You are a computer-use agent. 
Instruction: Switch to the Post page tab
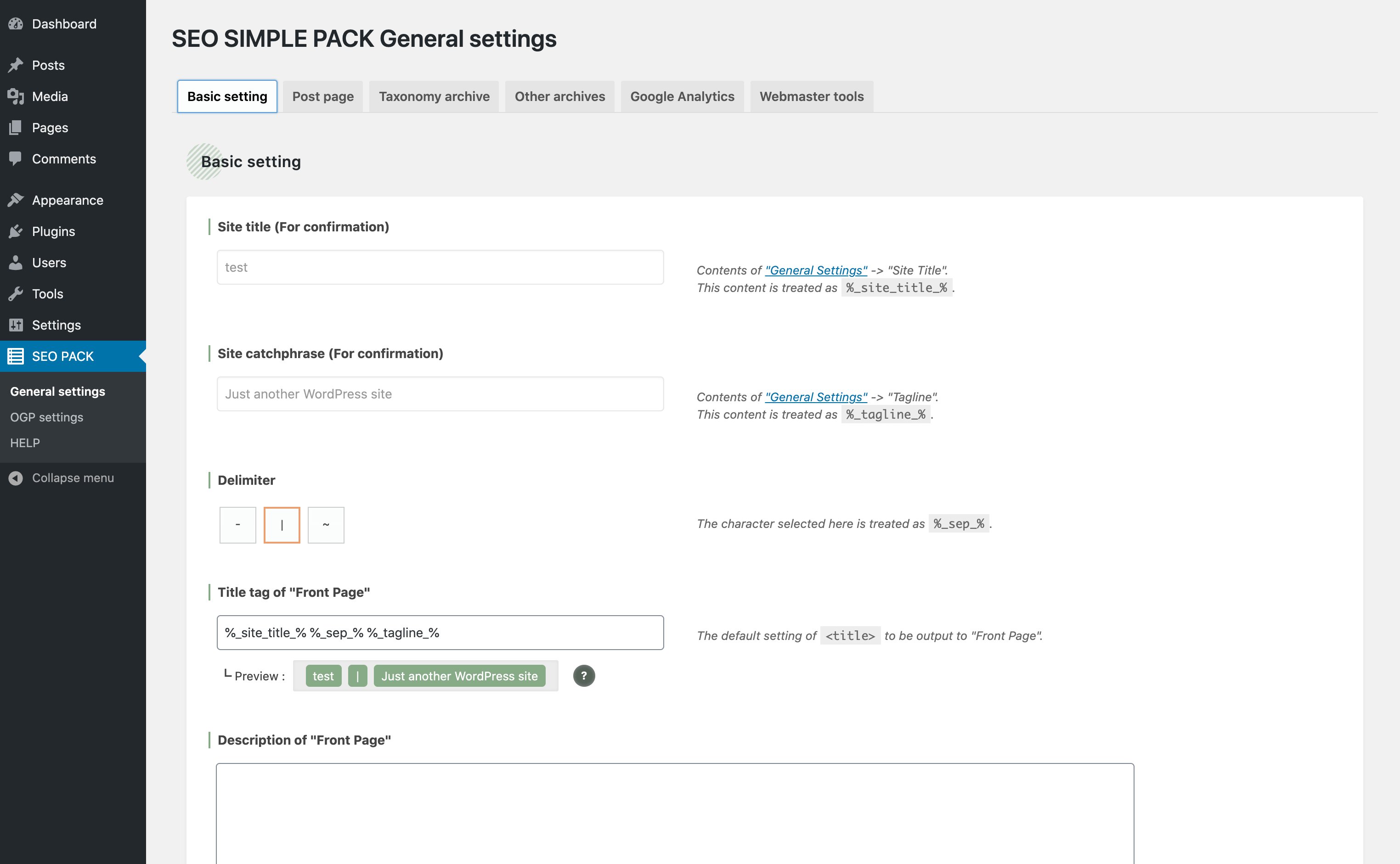[x=323, y=96]
